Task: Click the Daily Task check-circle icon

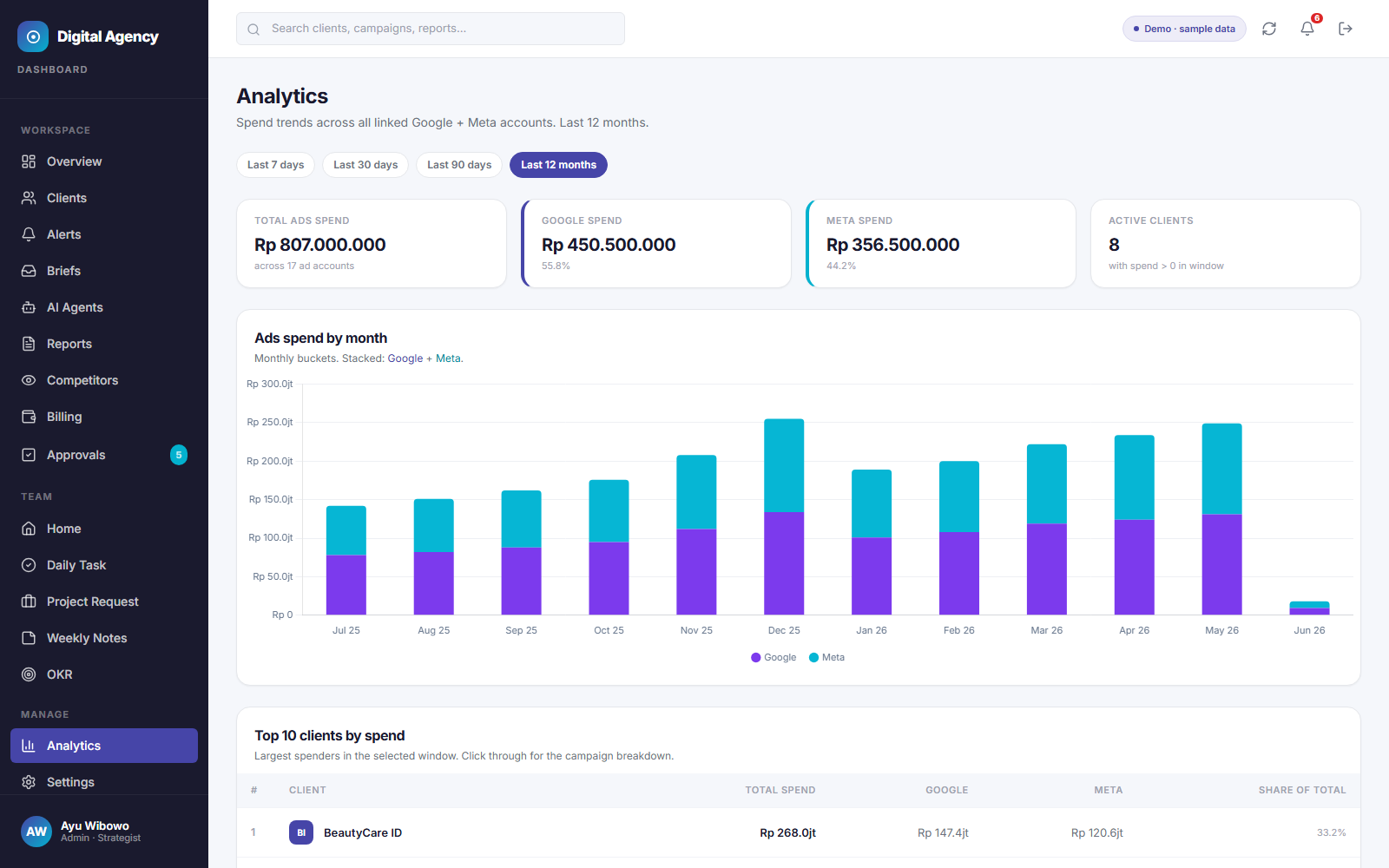Action: (29, 565)
